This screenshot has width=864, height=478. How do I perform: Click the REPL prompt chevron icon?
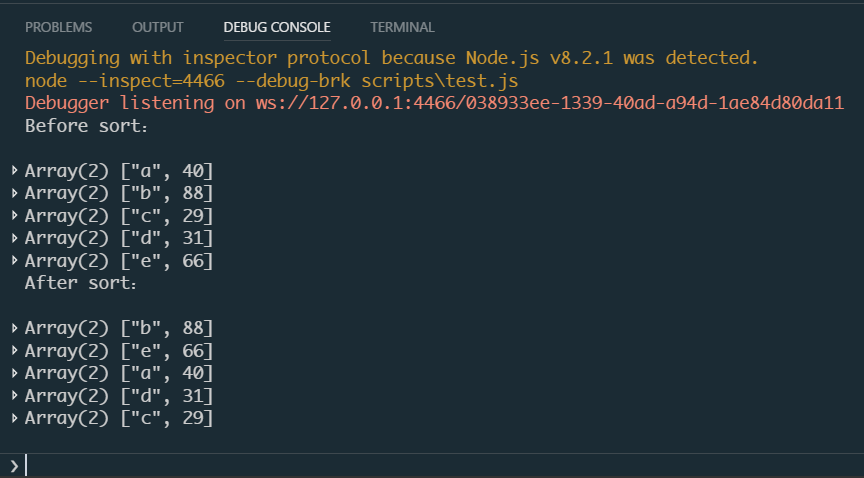pos(14,466)
